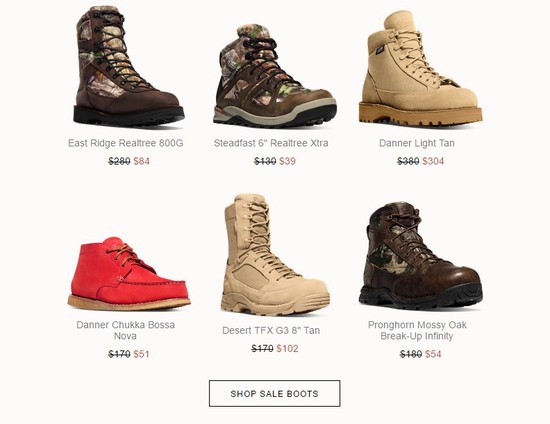
Task: Open the Pronghorn Mossy Oak boot image
Action: (421, 256)
